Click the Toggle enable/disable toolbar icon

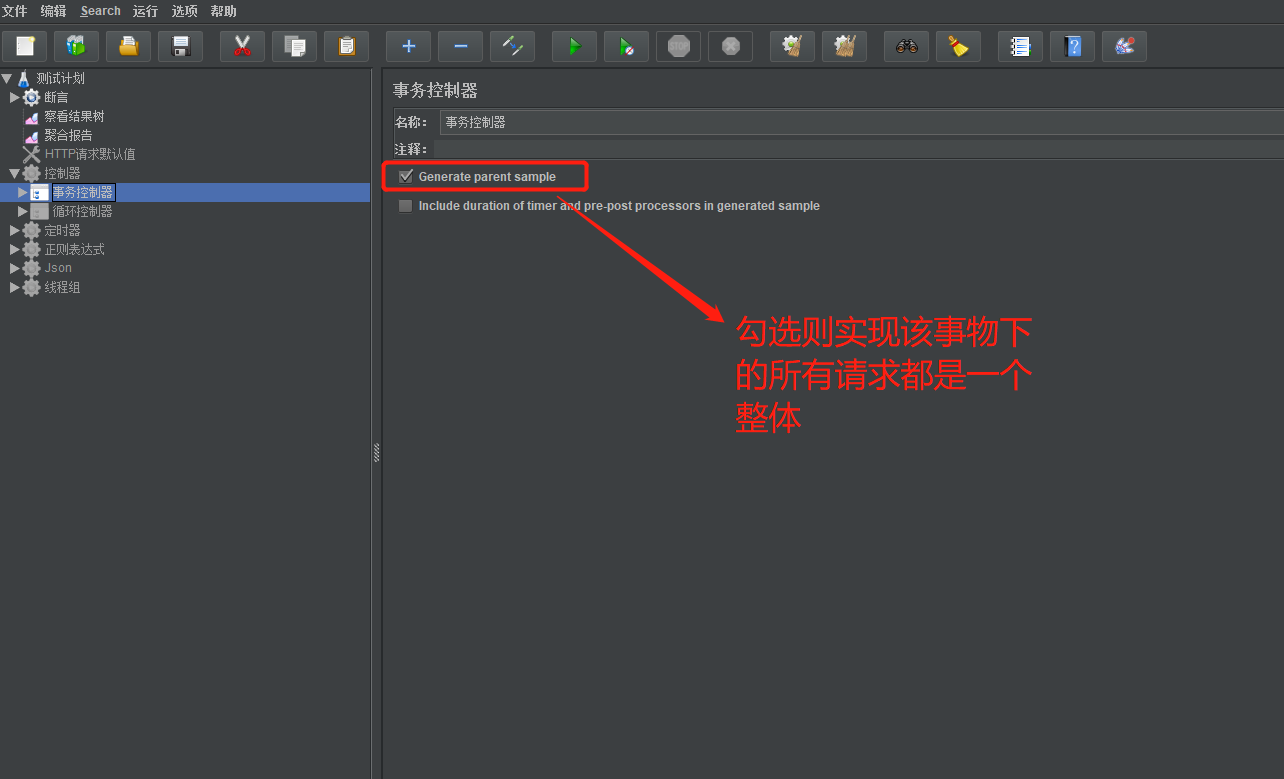[x=512, y=46]
